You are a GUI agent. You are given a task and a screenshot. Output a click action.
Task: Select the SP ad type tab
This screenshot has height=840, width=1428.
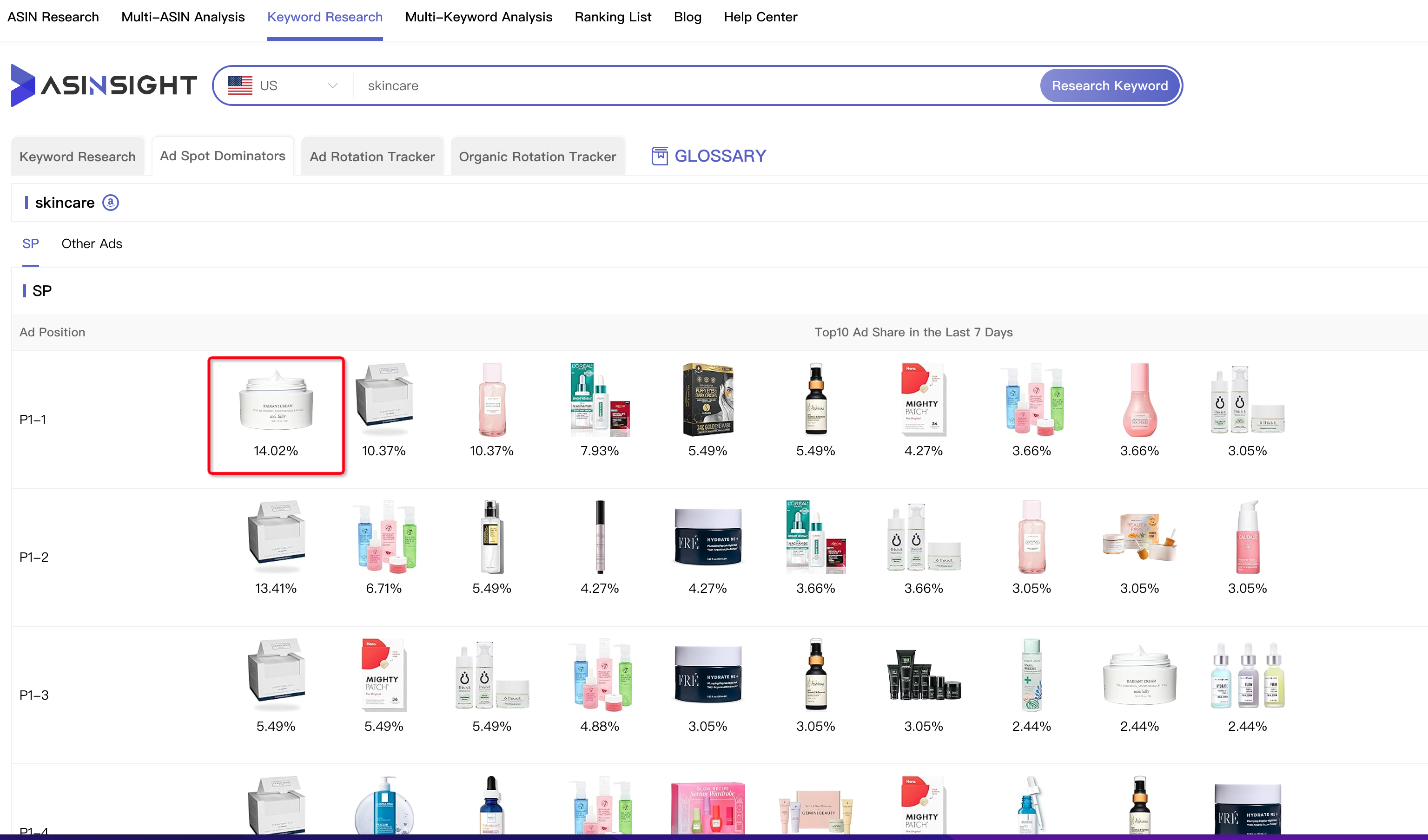pos(31,243)
